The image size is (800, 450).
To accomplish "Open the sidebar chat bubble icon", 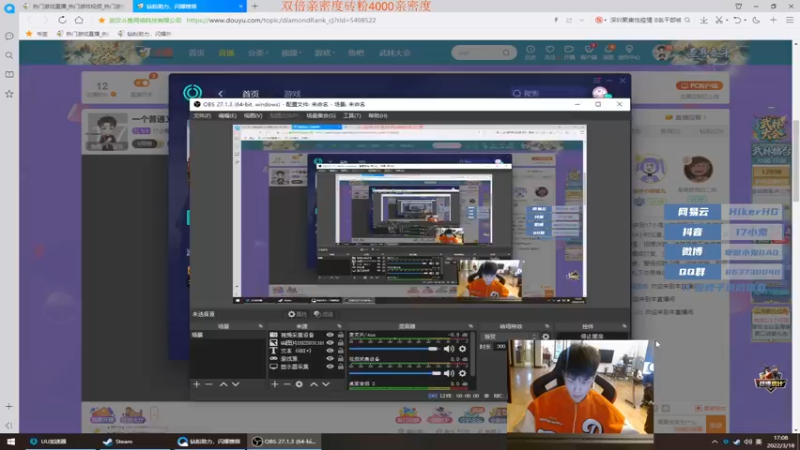I will tap(9, 36).
